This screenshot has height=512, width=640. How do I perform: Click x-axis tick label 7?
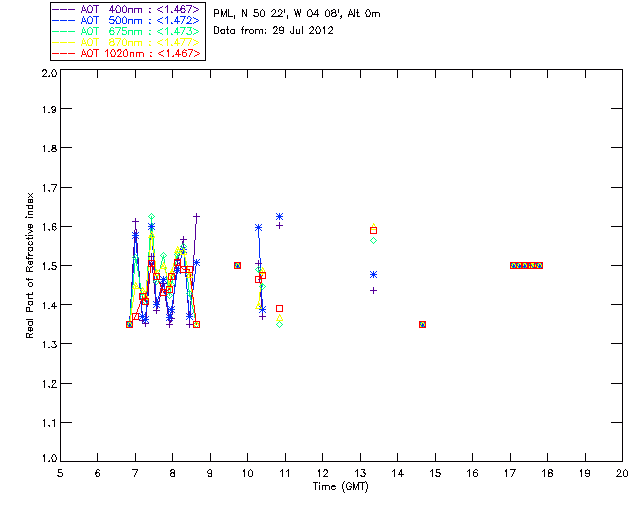coord(135,473)
